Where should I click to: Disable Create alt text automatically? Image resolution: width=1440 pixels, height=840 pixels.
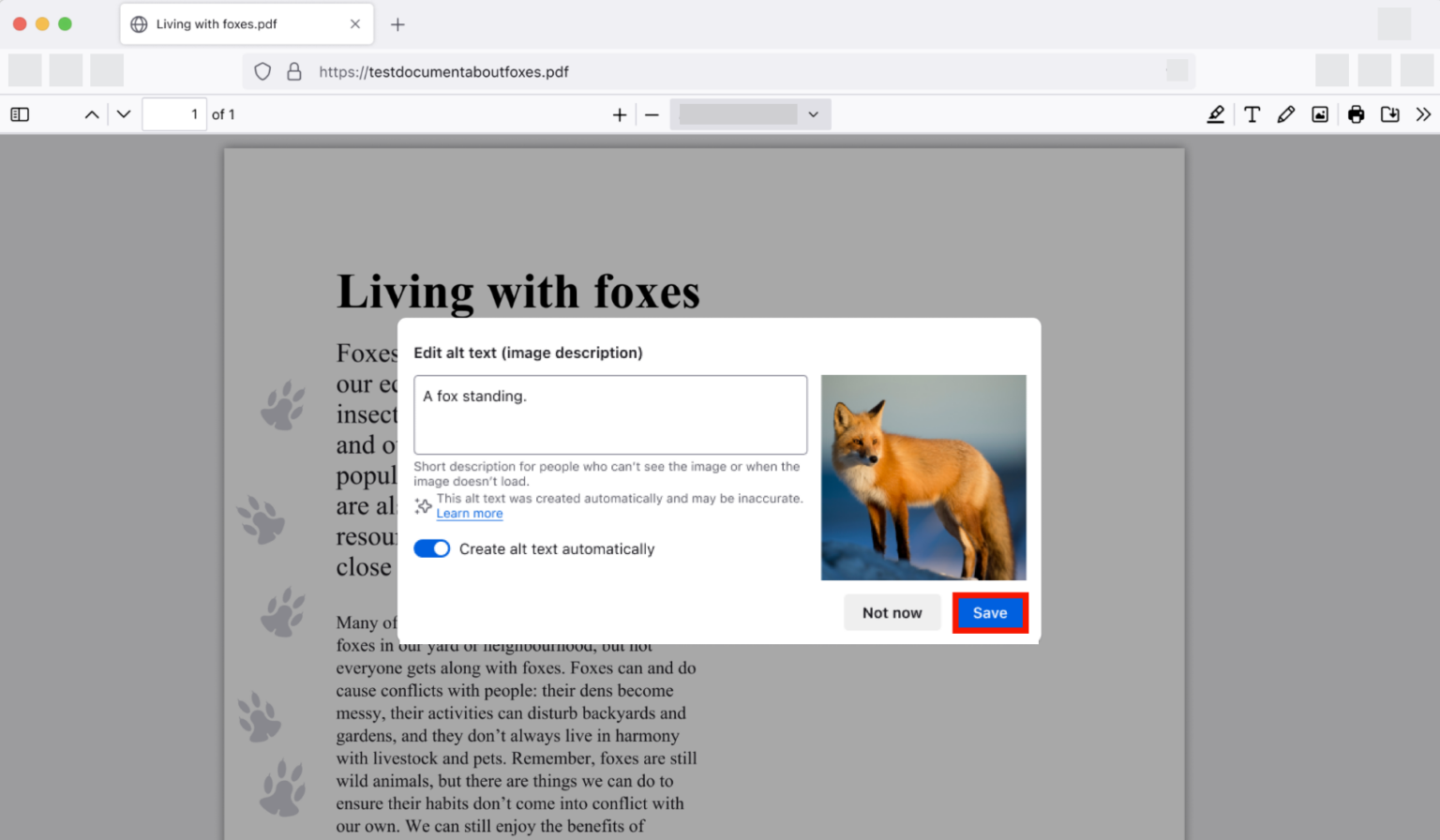click(431, 547)
